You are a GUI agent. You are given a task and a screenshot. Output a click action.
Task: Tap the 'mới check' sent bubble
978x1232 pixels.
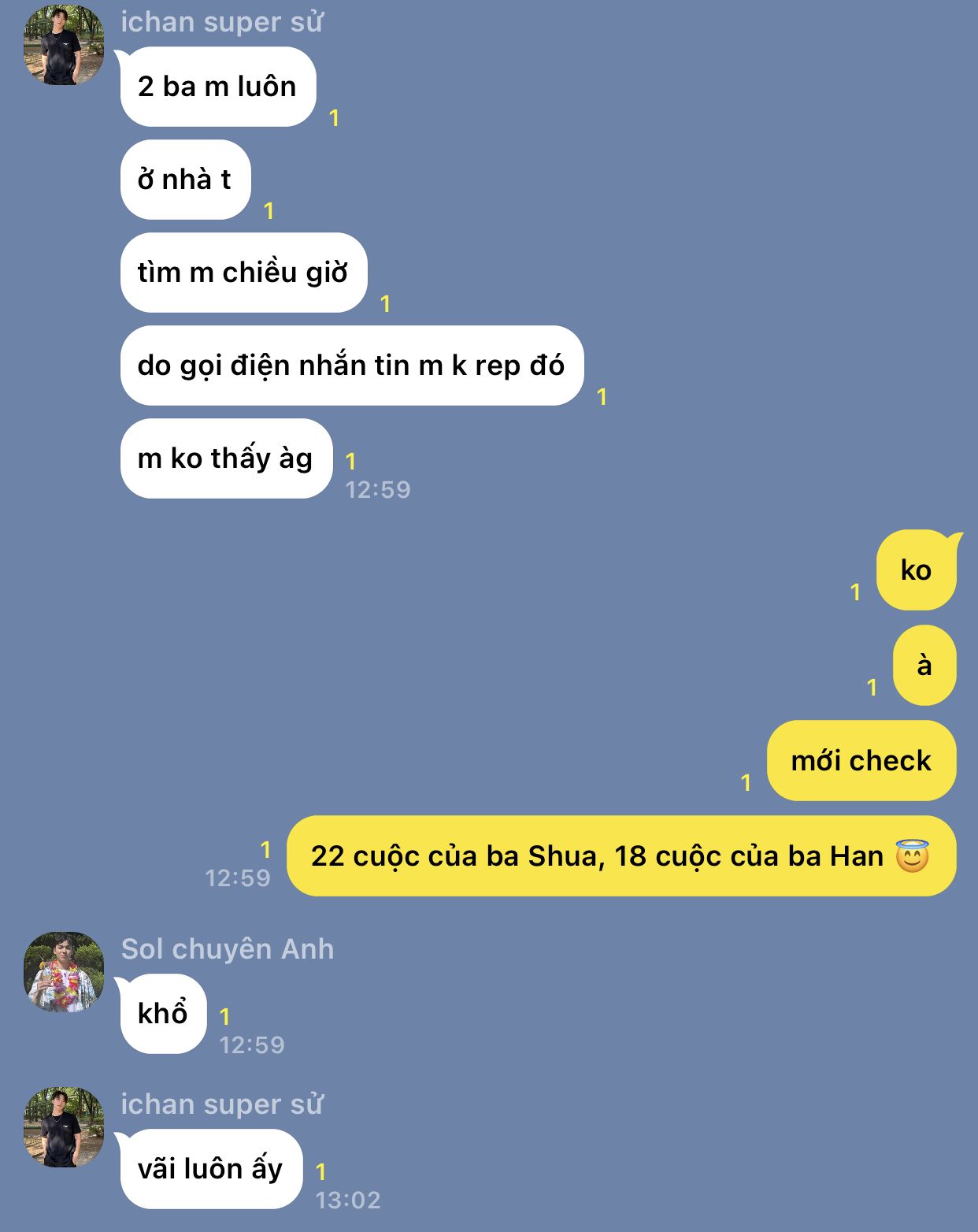[861, 761]
